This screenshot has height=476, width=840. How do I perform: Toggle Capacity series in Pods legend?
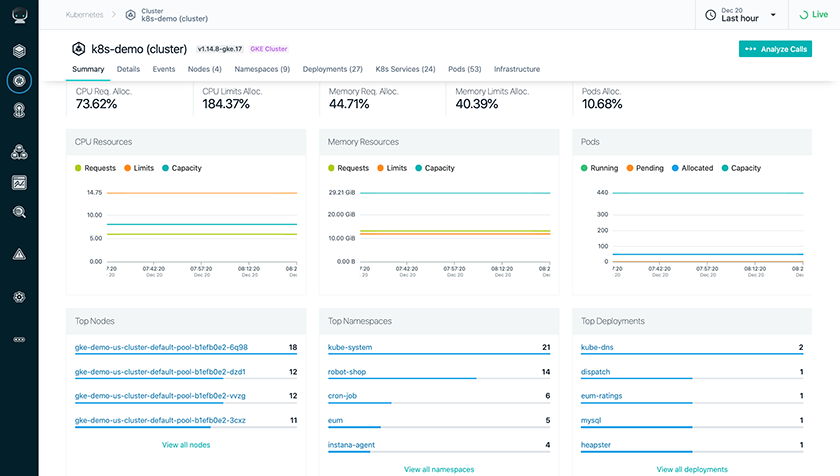tap(741, 168)
